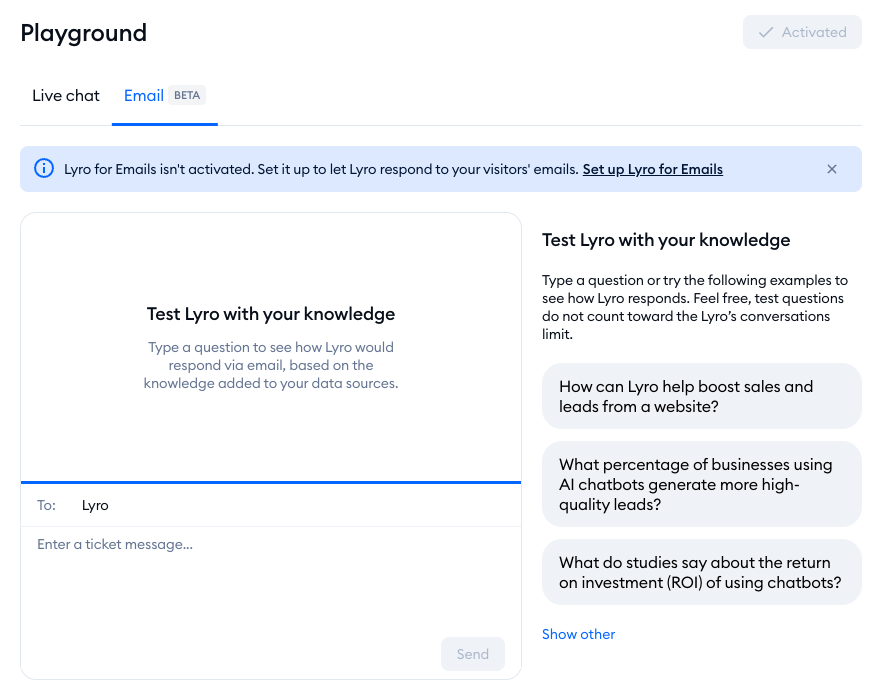Click the Playground page heading
879x695 pixels.
[x=84, y=33]
